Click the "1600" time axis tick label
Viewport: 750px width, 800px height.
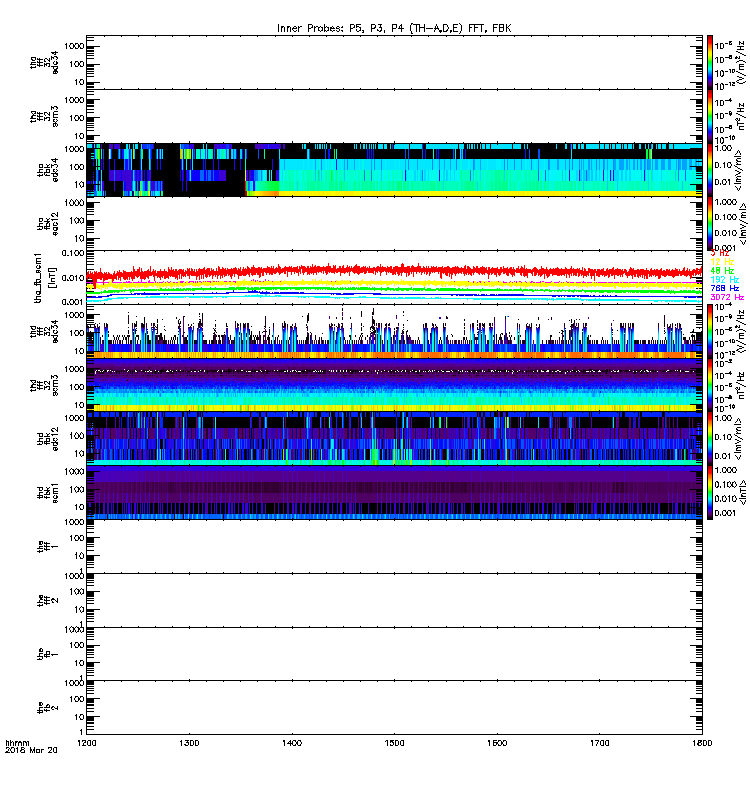(x=497, y=743)
